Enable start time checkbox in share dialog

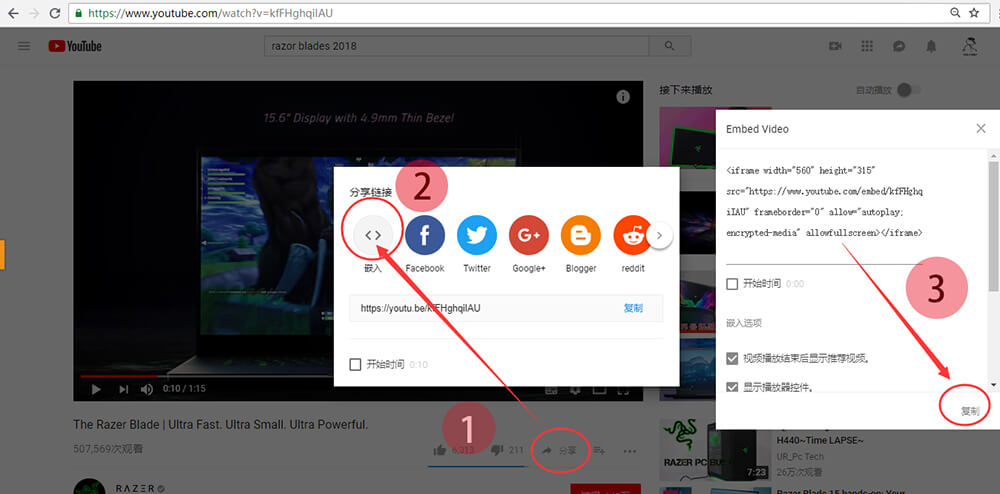coord(355,365)
